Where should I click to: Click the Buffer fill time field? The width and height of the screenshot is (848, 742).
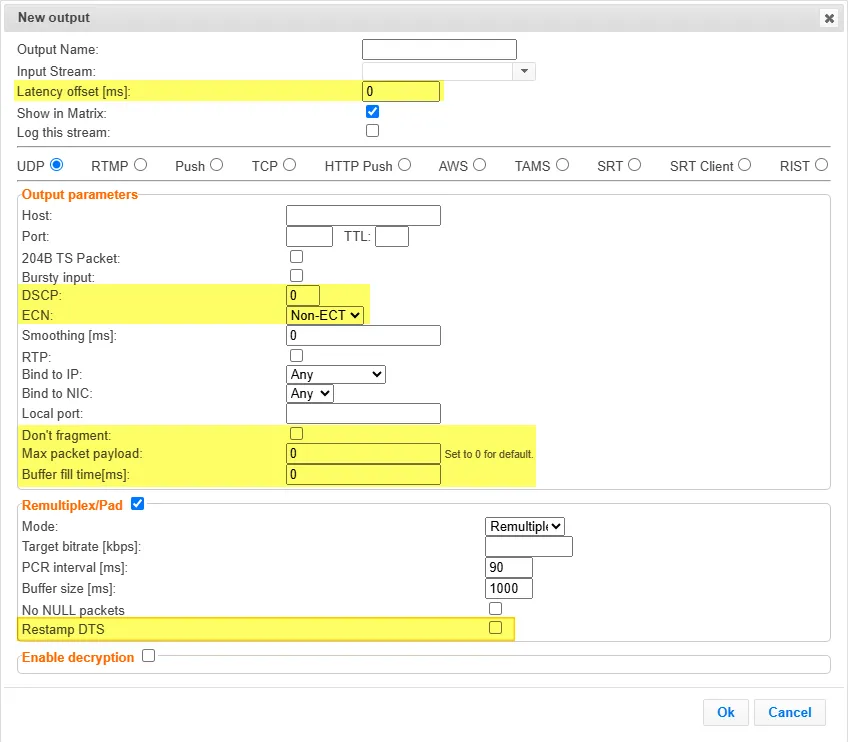pos(363,474)
